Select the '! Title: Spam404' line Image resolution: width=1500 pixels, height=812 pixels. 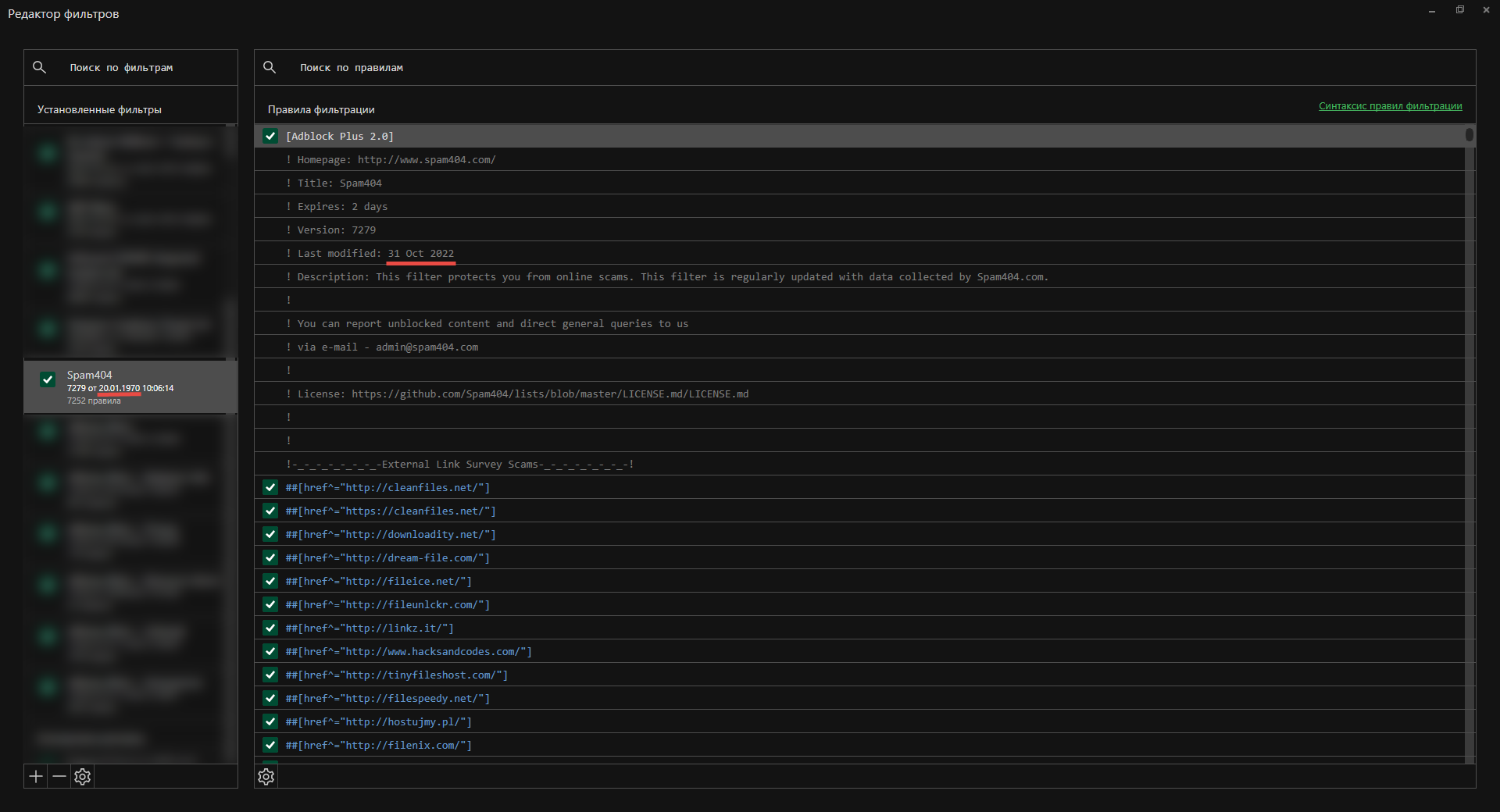click(859, 183)
